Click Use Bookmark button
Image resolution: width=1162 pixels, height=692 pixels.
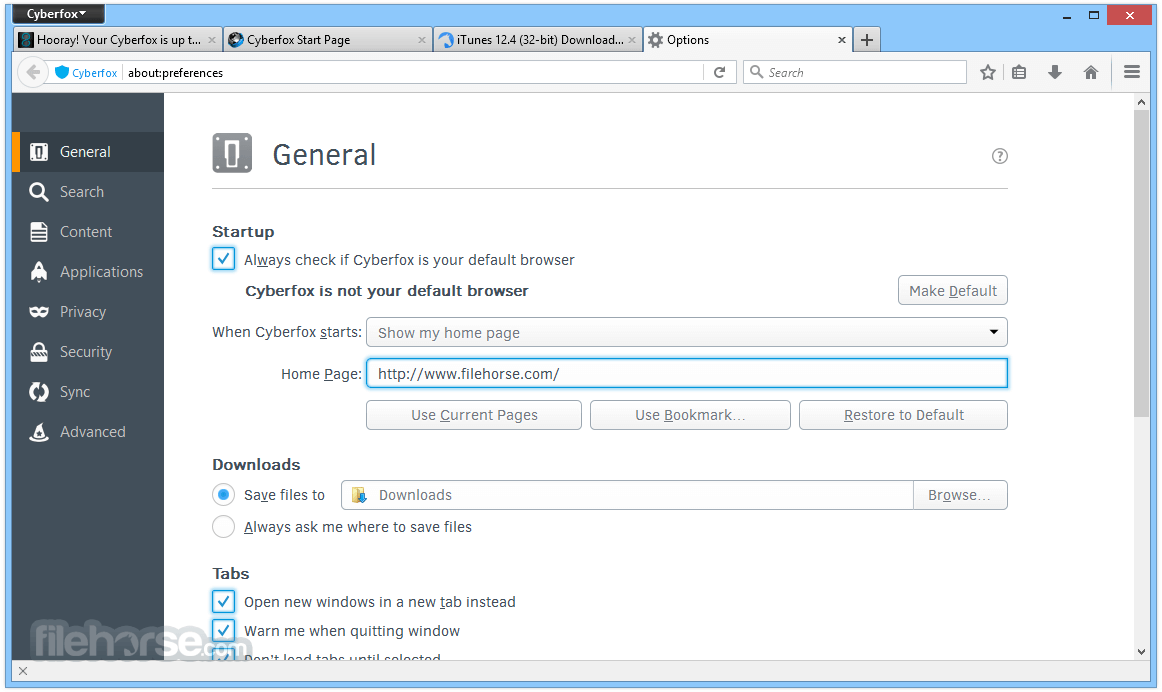690,415
